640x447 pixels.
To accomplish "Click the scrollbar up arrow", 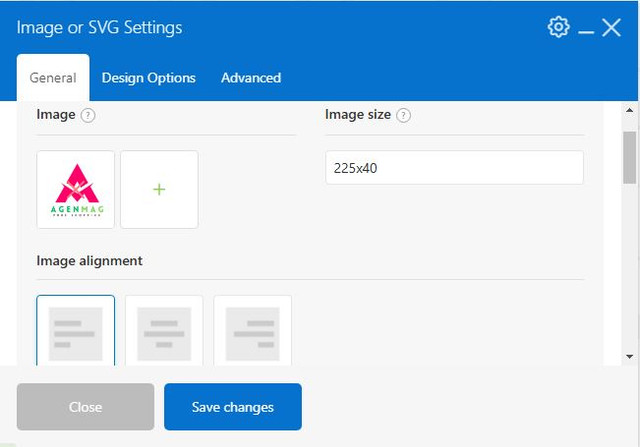I will coord(629,110).
